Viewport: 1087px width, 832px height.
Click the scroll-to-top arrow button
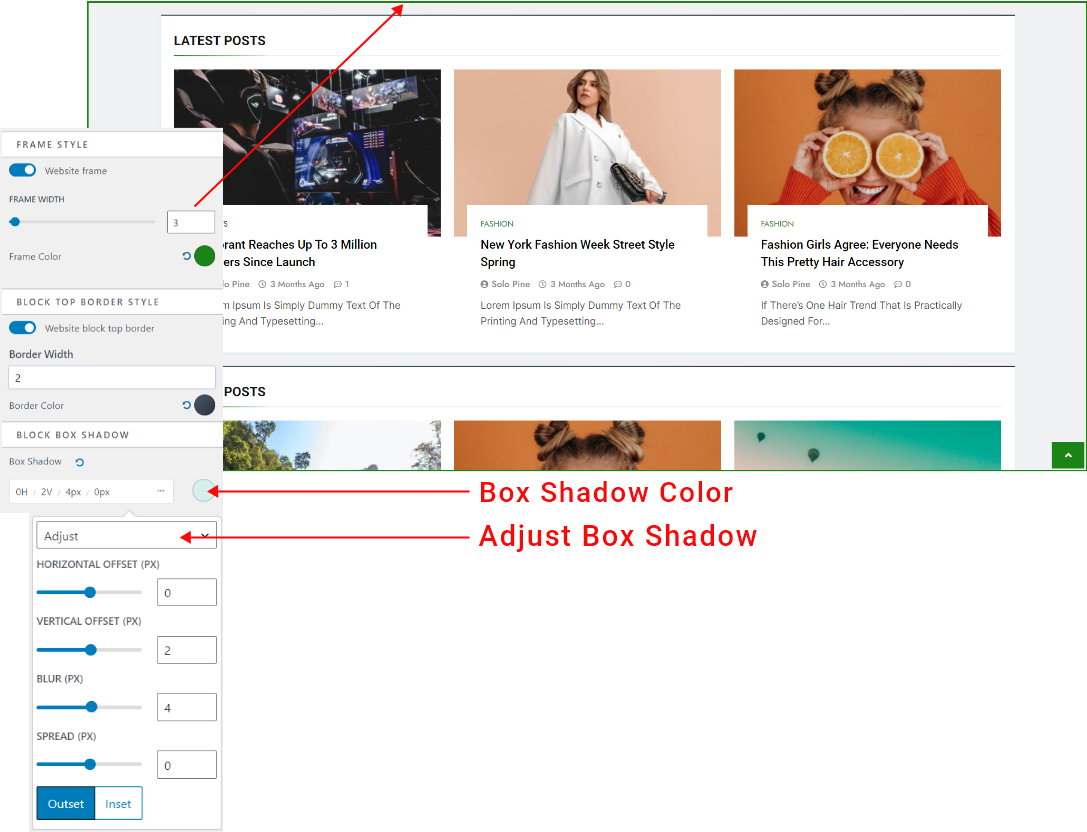pos(1067,455)
